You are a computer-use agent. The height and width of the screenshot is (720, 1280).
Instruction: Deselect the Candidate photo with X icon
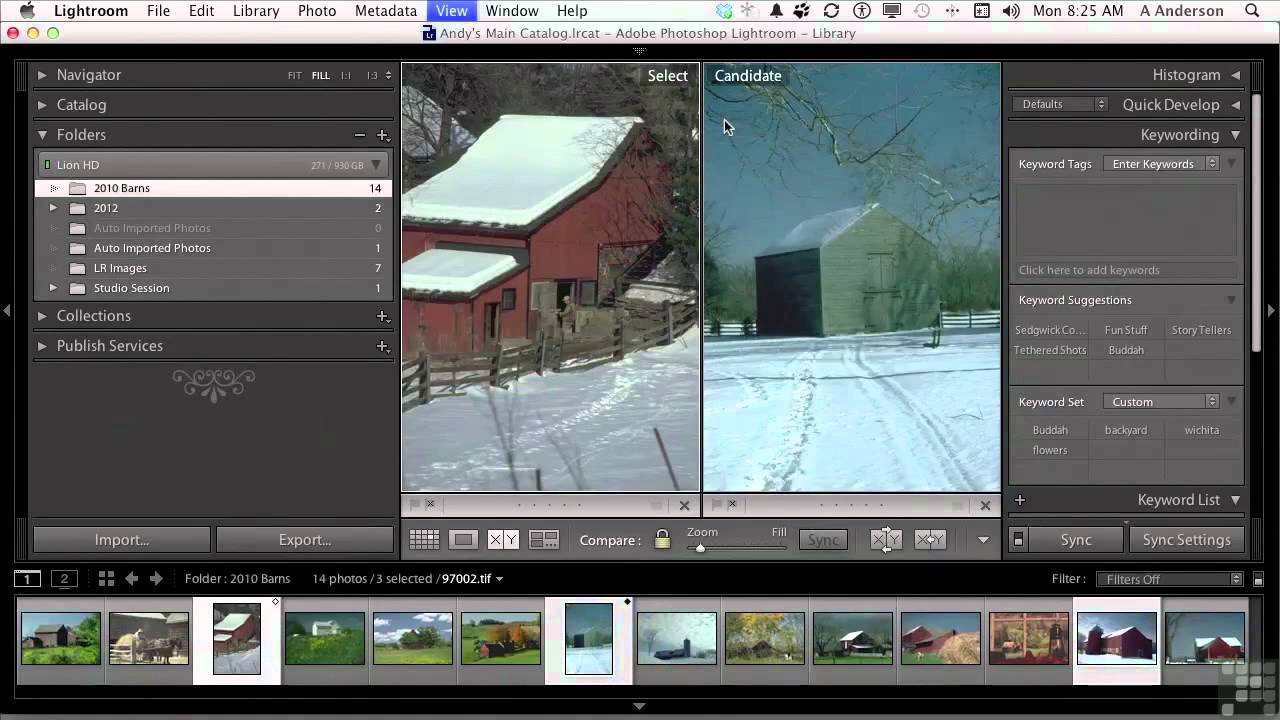[x=985, y=506]
